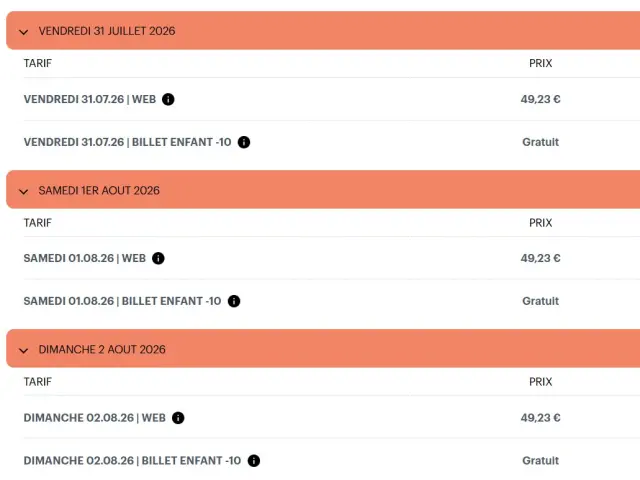Collapse the Vendredi 31 Juillet 2026 section
Viewport: 640px width, 480px height.
(24, 31)
